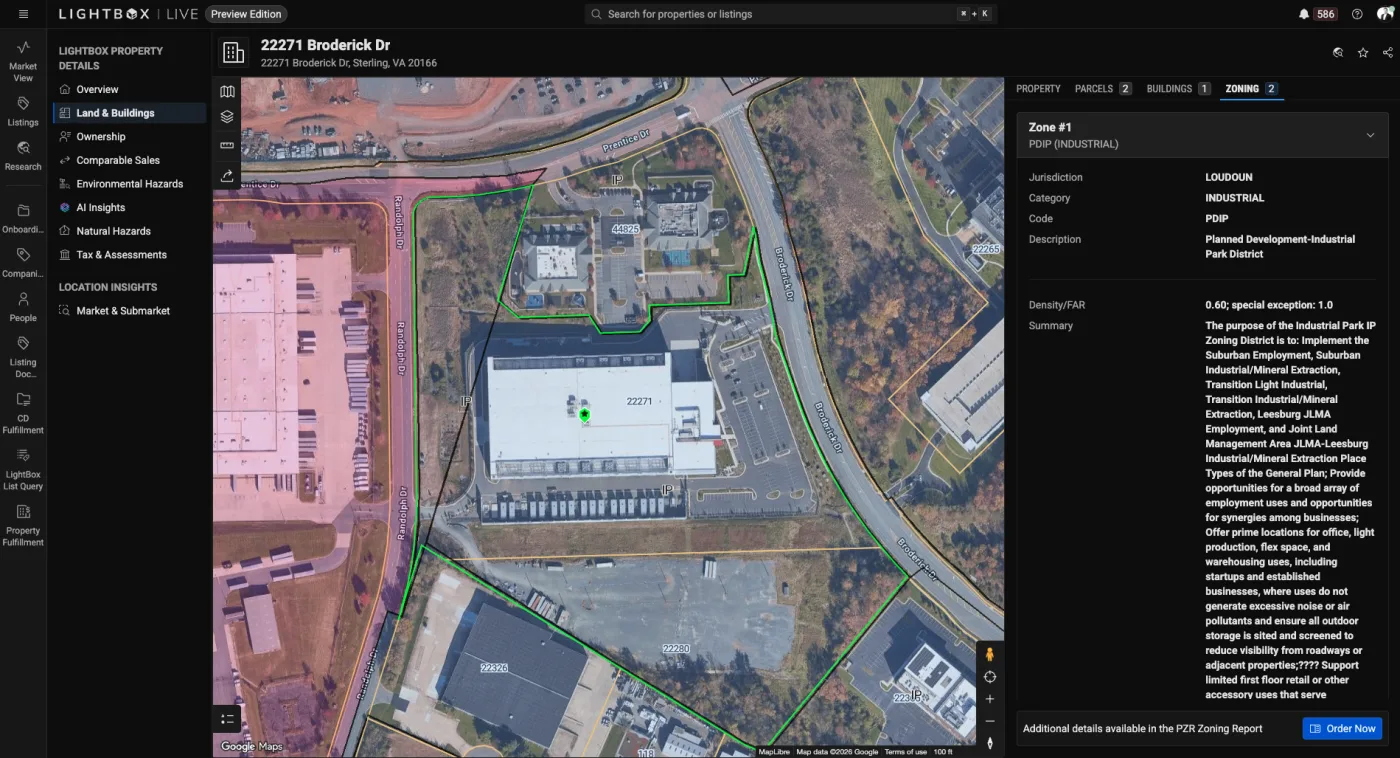
Task: Open Market & Submarket insights
Action: click(131, 311)
